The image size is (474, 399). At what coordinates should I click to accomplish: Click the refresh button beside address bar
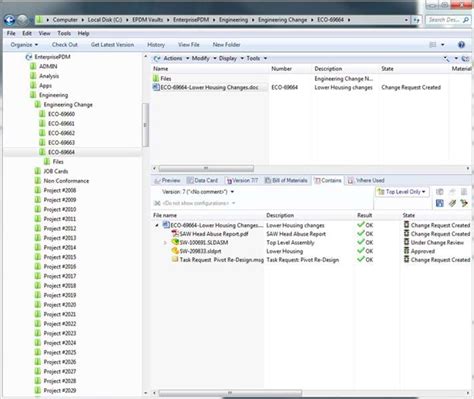point(416,20)
